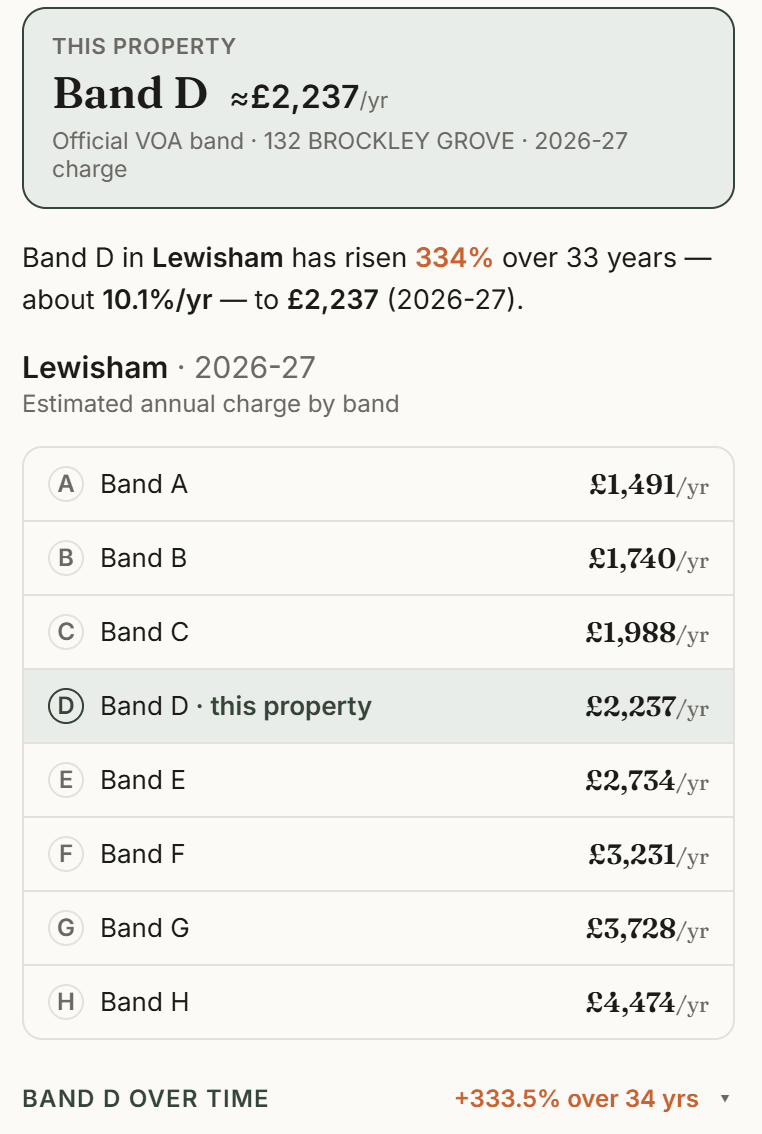This screenshot has width=762, height=1134.
Task: Click the Lewisham 2026-27 heading
Action: click(168, 367)
